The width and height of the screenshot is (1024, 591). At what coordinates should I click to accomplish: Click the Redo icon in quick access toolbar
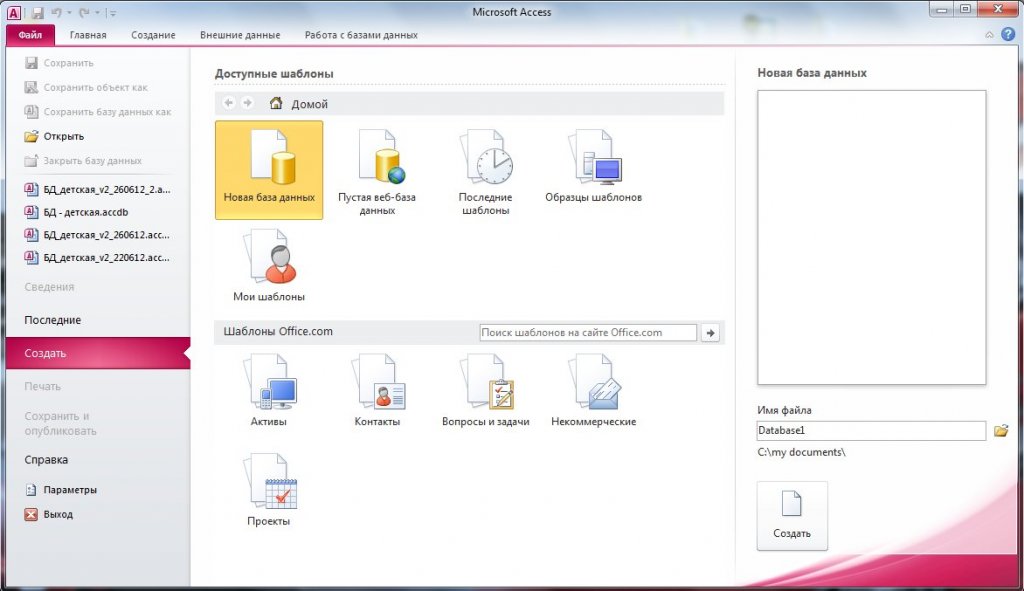(x=84, y=12)
